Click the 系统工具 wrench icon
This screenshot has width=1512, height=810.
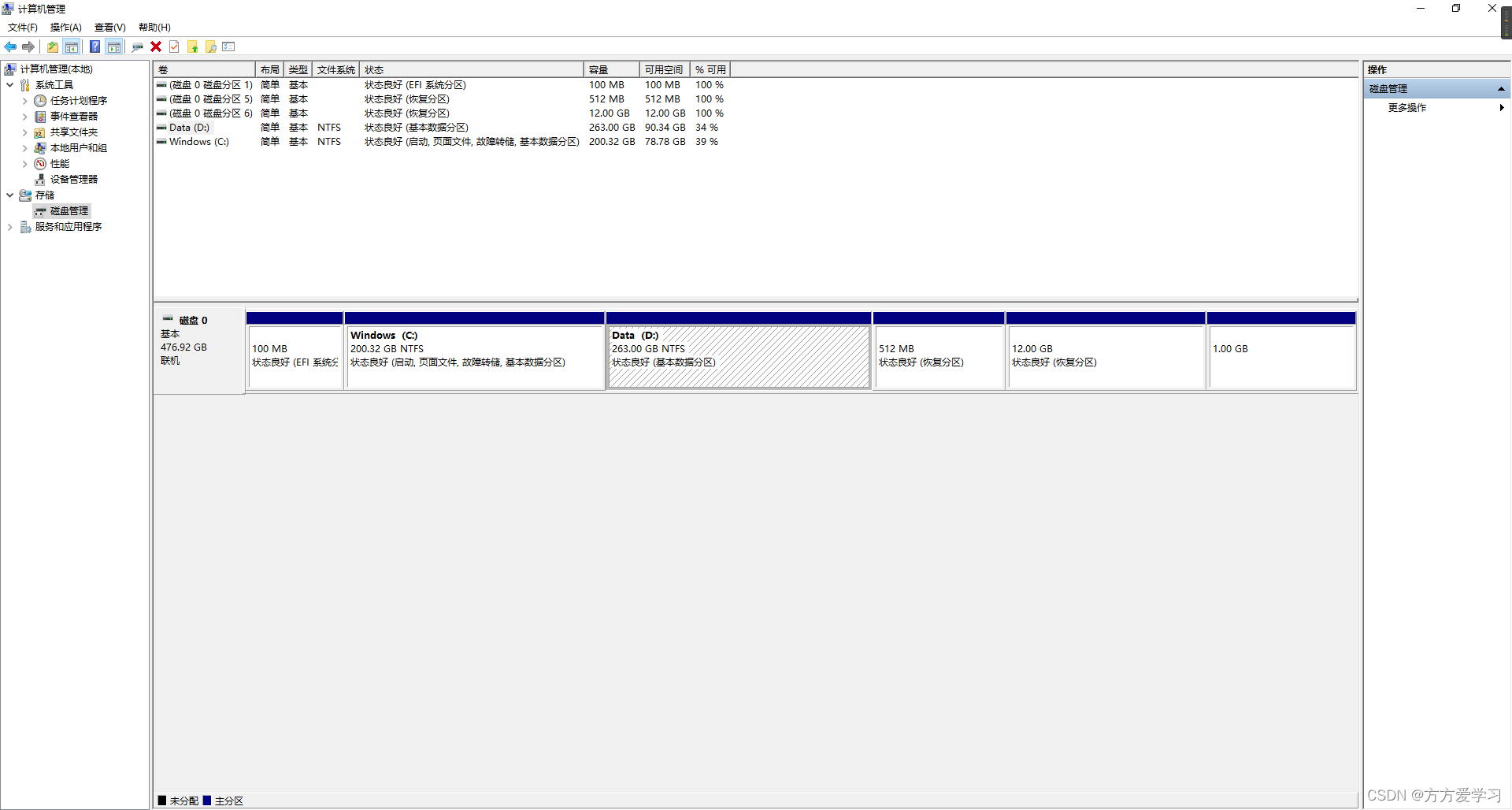[25, 85]
